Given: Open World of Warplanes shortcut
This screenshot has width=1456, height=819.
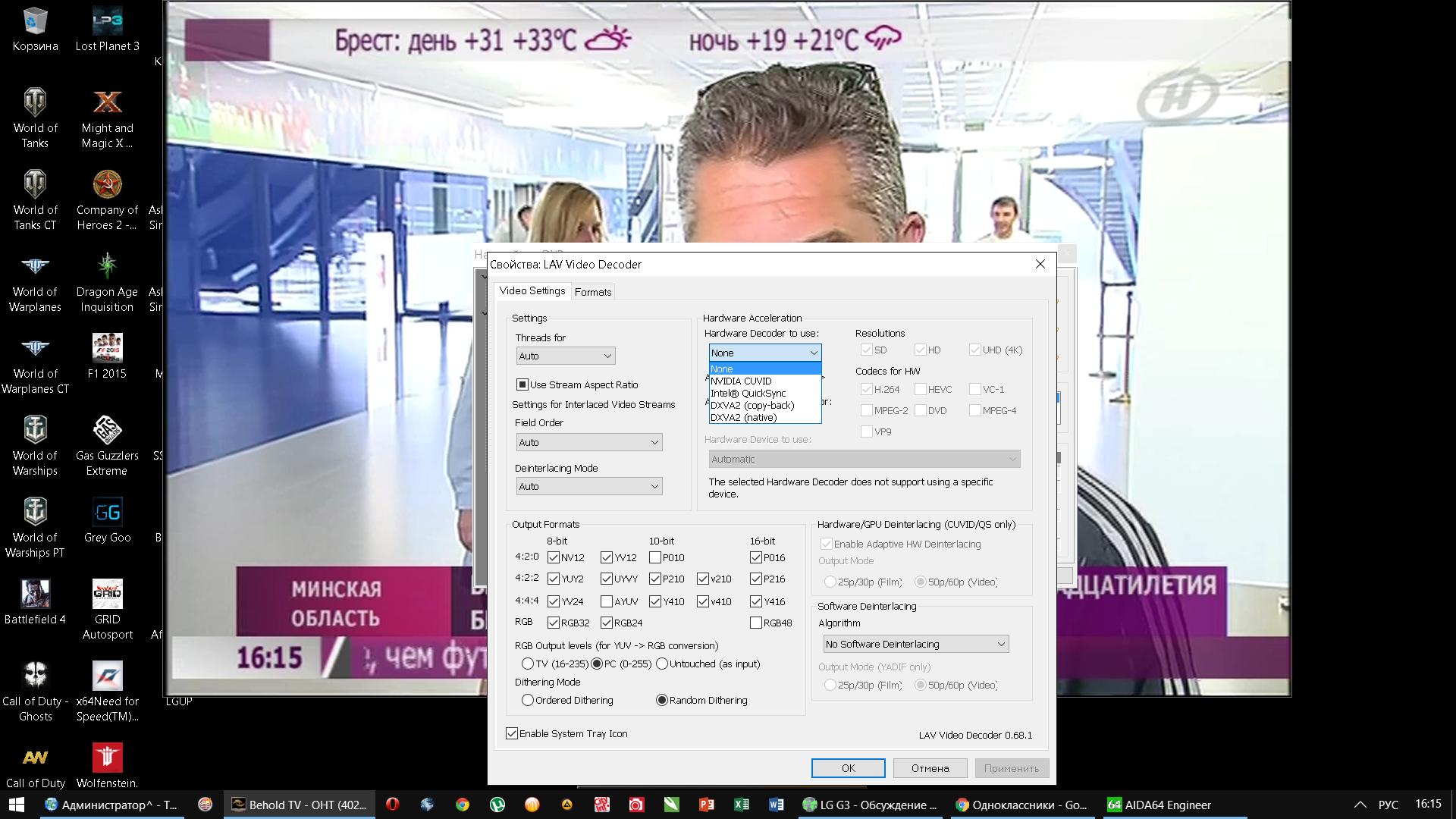Looking at the screenshot, I should coord(35,281).
